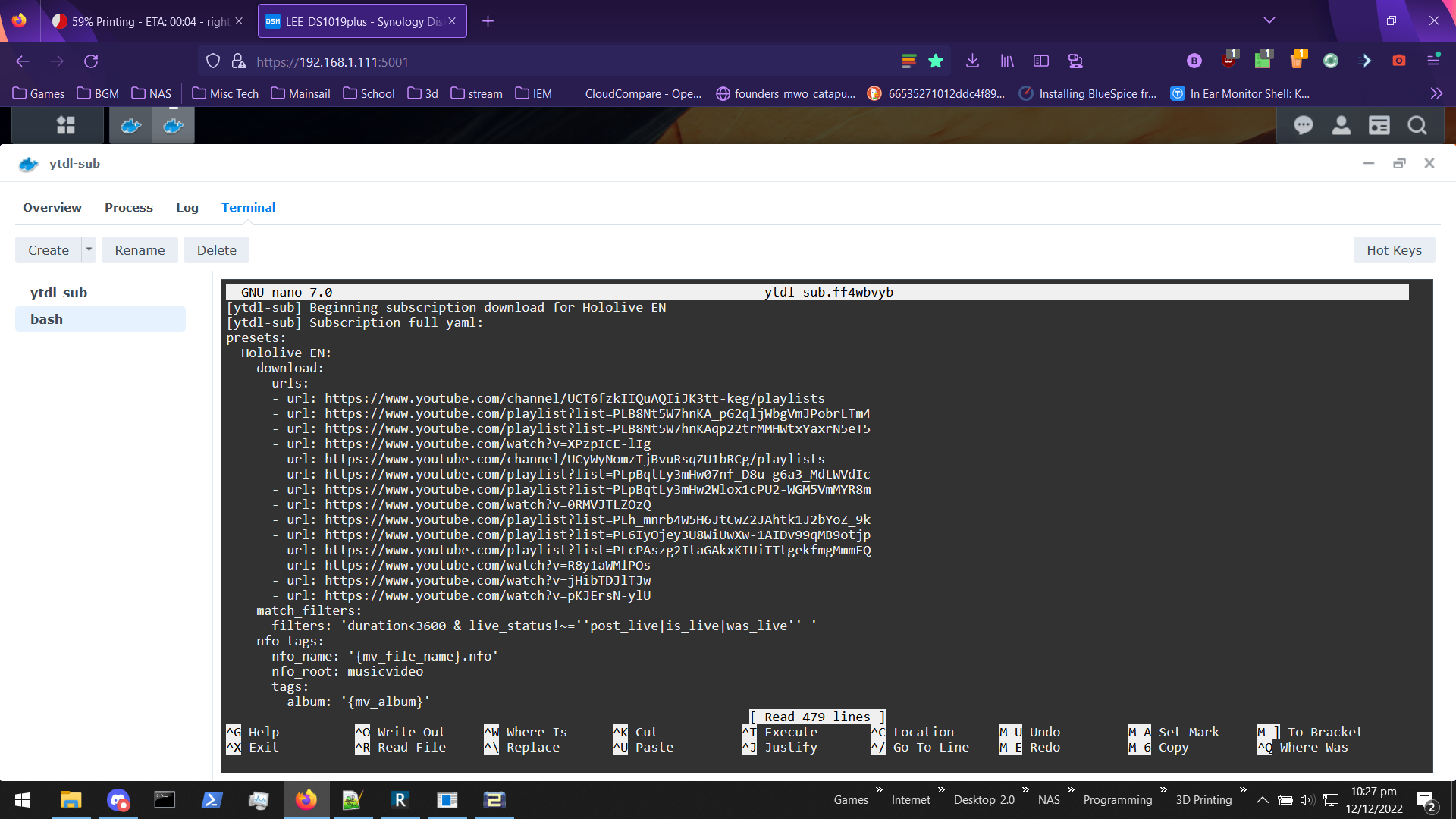Toggle the Firefox sidebar icon
Screen dimensions: 1456x819
(1041, 61)
